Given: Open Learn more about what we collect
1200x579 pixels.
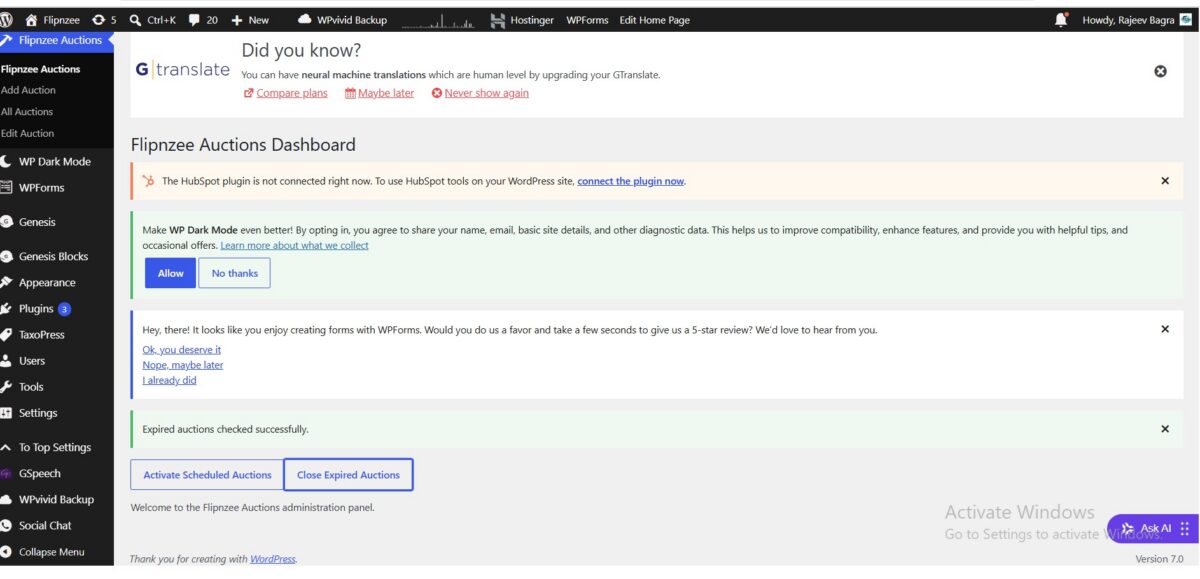Looking at the screenshot, I should [294, 245].
